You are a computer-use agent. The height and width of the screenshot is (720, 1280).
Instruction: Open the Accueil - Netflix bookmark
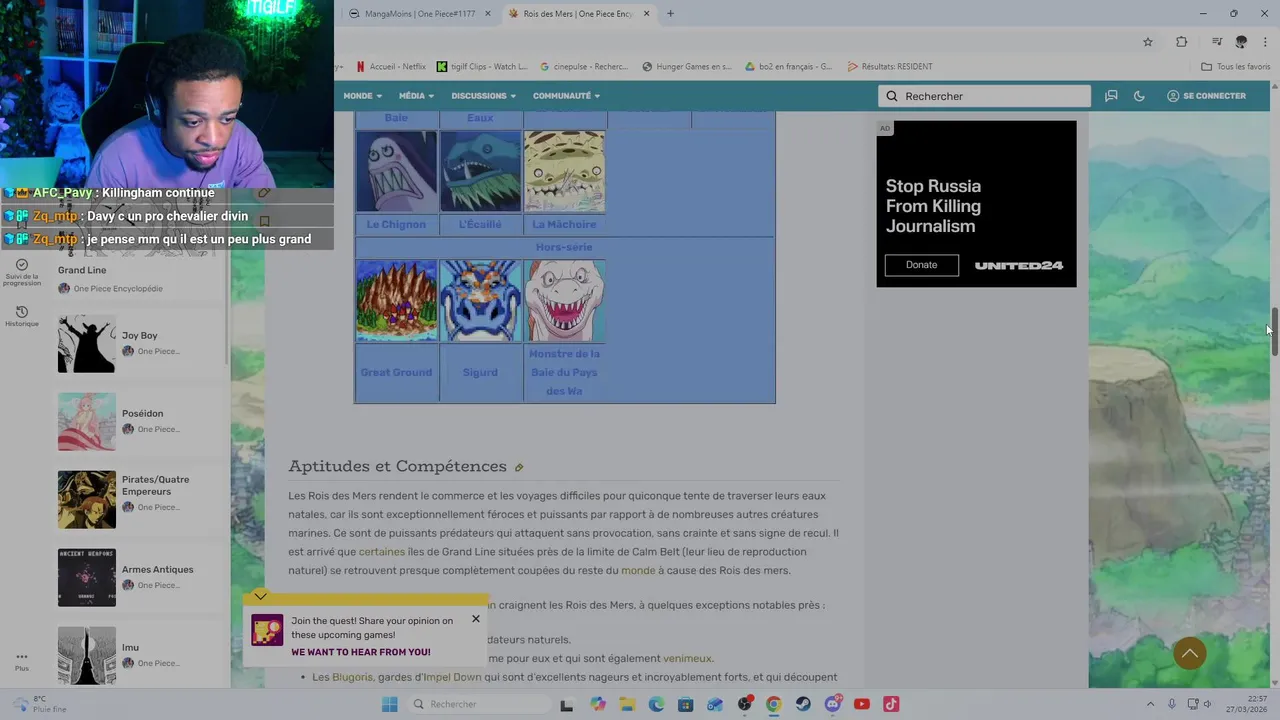coord(391,67)
